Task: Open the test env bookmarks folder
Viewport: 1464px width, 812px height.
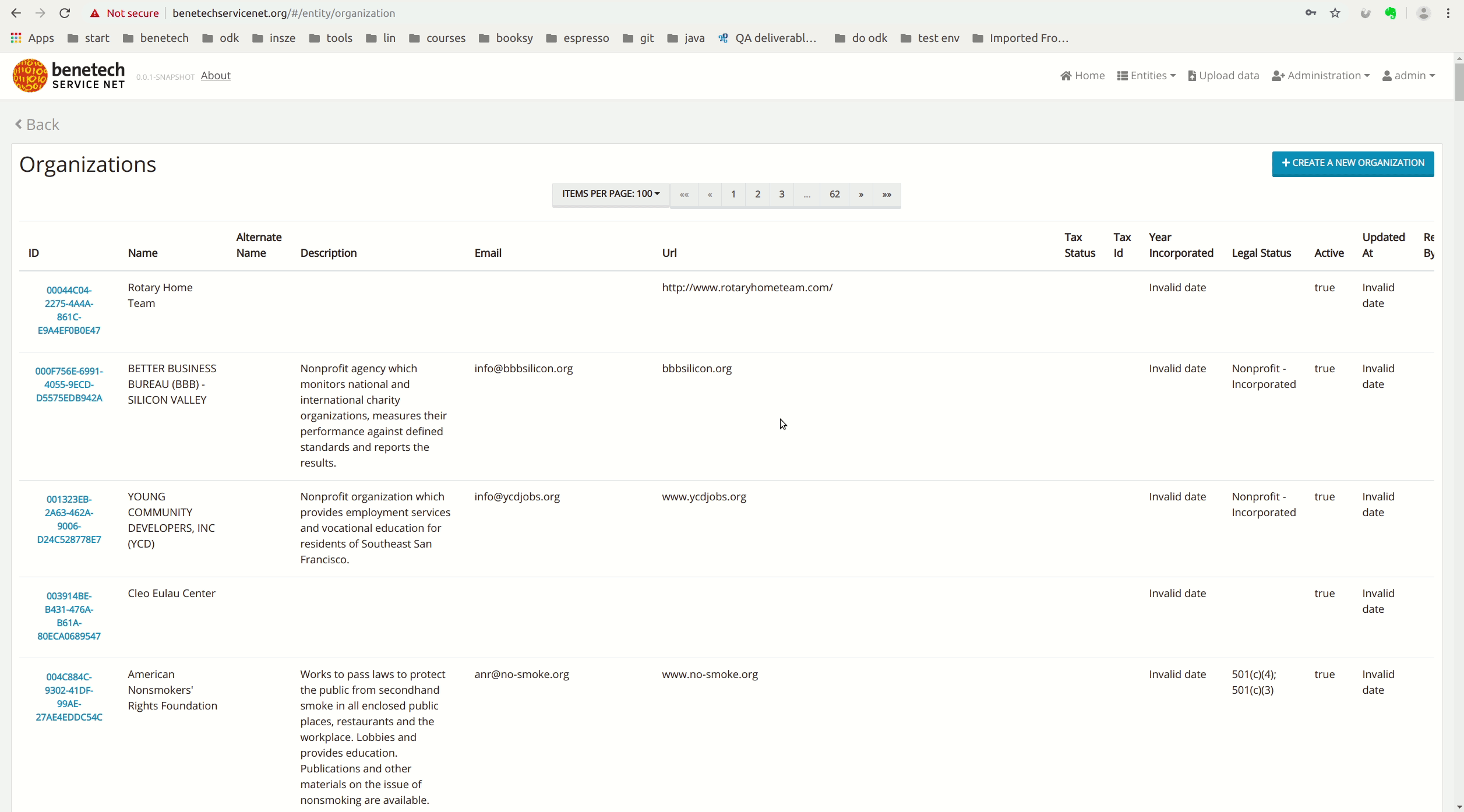Action: [x=929, y=38]
